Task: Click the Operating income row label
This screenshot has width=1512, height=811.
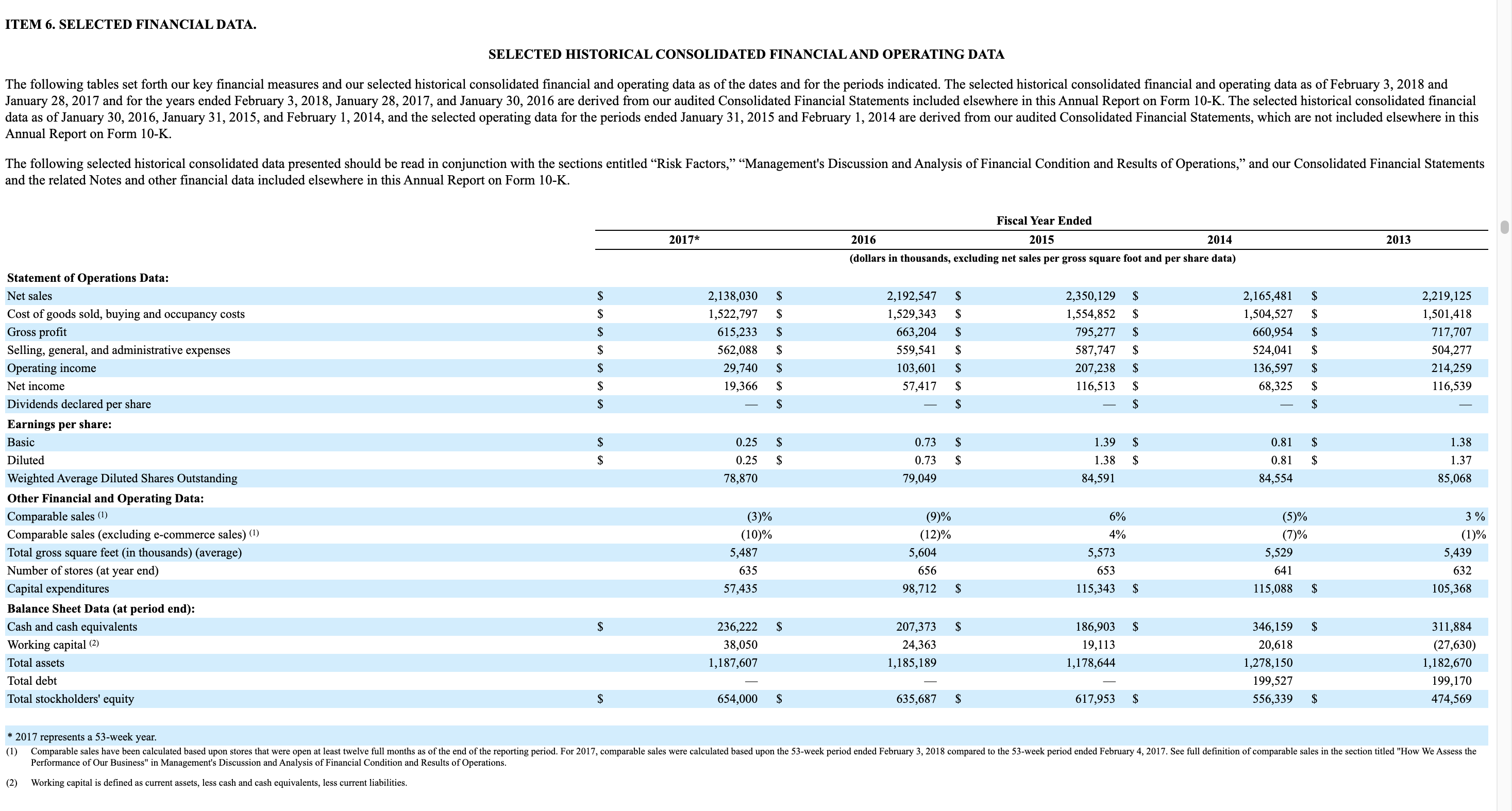Action: point(51,368)
